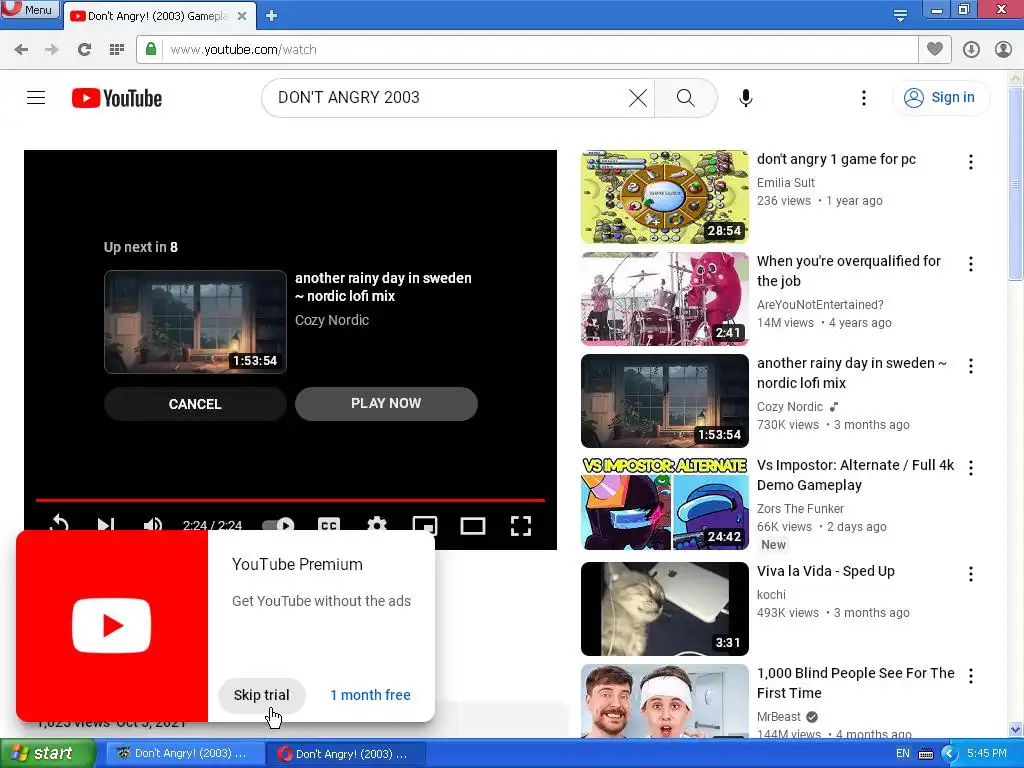
Task: Skip the YouTube Premium trial
Action: tap(261, 695)
